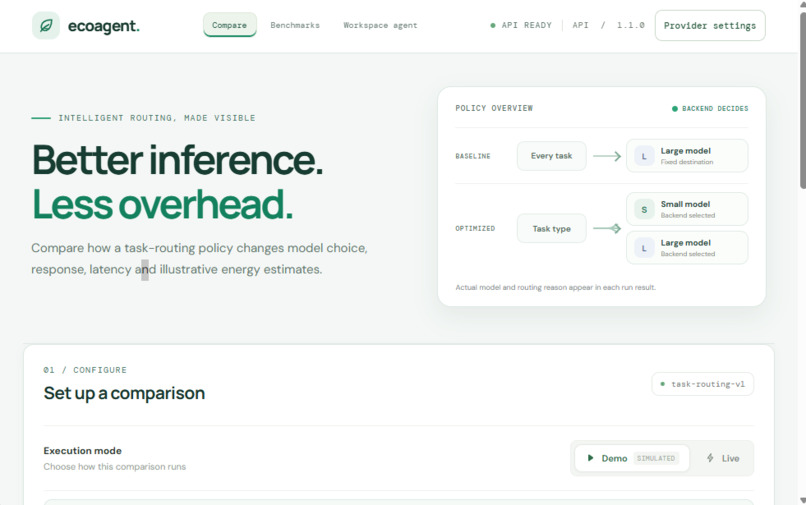The width and height of the screenshot is (806, 505).
Task: Click the ecoagent leaf logo icon
Action: click(x=46, y=25)
